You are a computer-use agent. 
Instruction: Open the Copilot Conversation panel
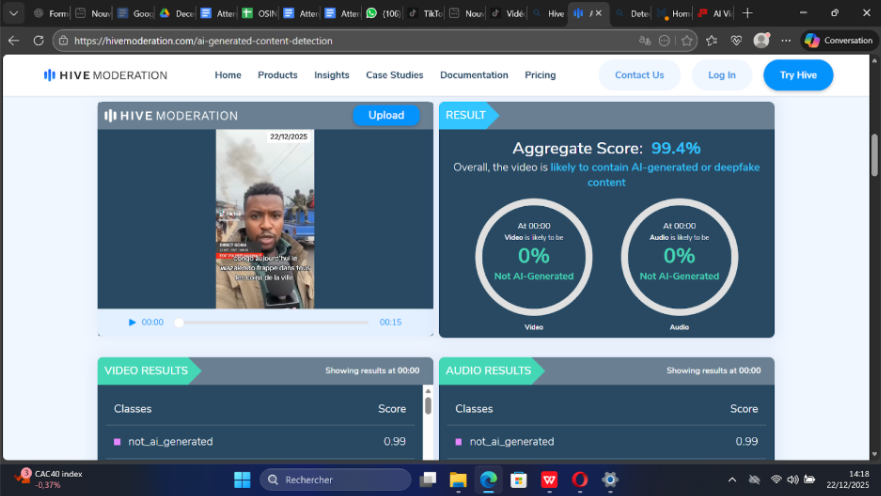(x=839, y=40)
